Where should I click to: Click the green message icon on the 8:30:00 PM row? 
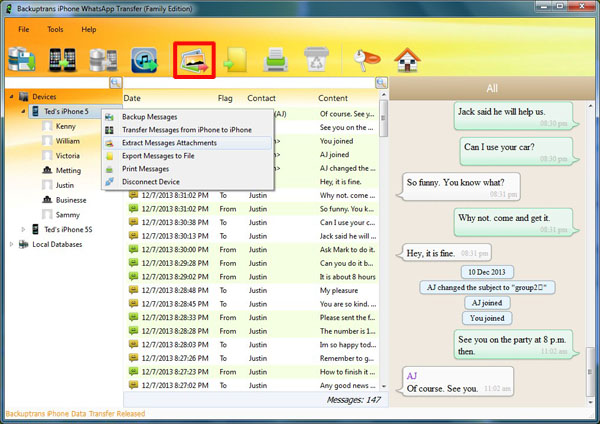tap(133, 250)
